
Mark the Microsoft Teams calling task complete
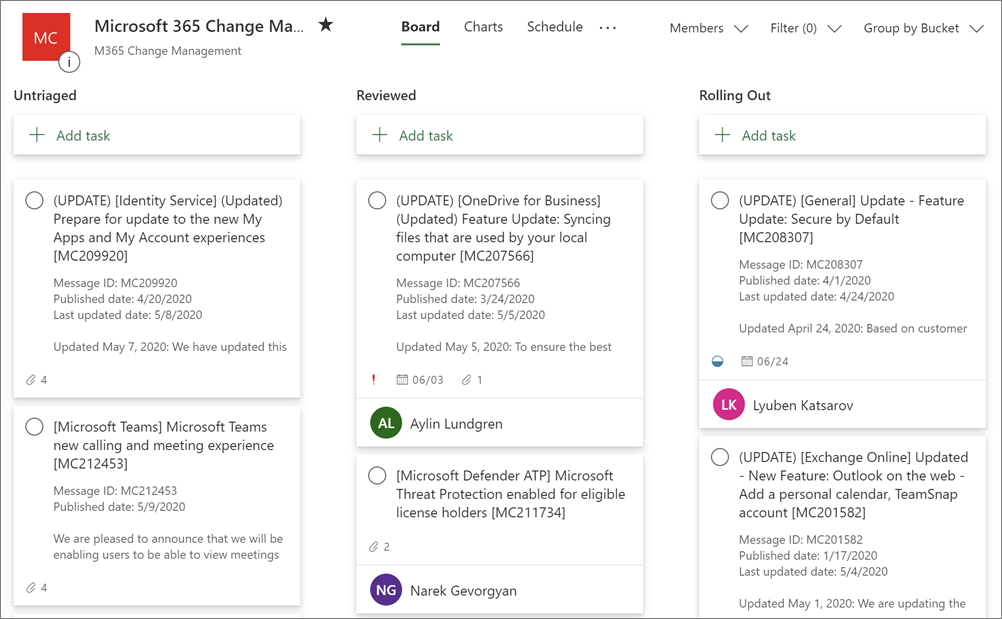(34, 427)
